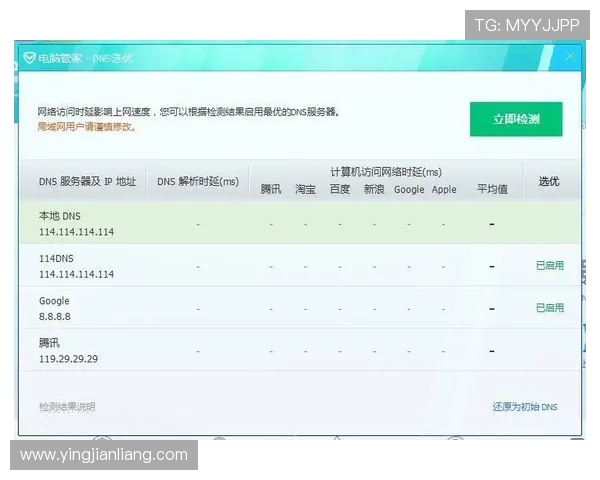This screenshot has width=600, height=480.
Task: Click 114.114.114.114 under 本地 DNS
Action: click(x=77, y=232)
